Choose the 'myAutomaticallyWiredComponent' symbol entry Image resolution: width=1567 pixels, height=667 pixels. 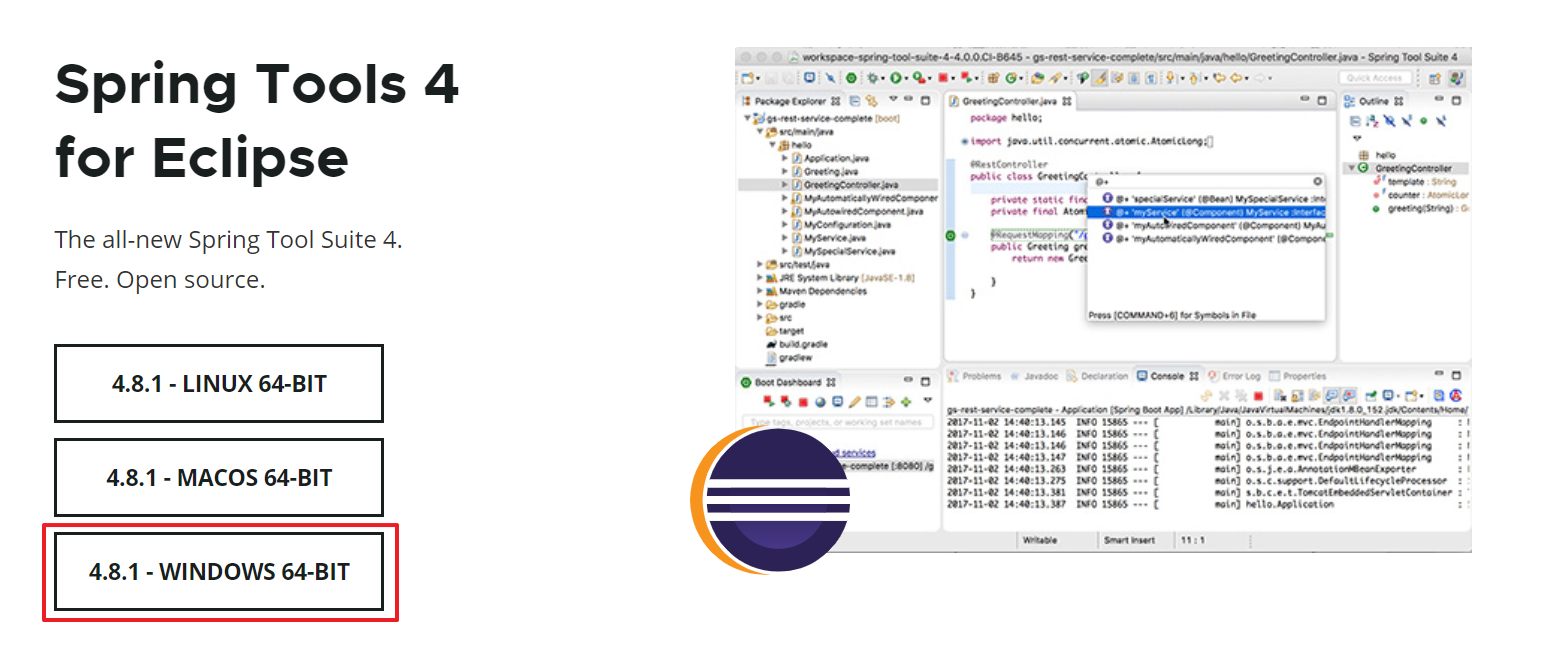(x=1212, y=239)
